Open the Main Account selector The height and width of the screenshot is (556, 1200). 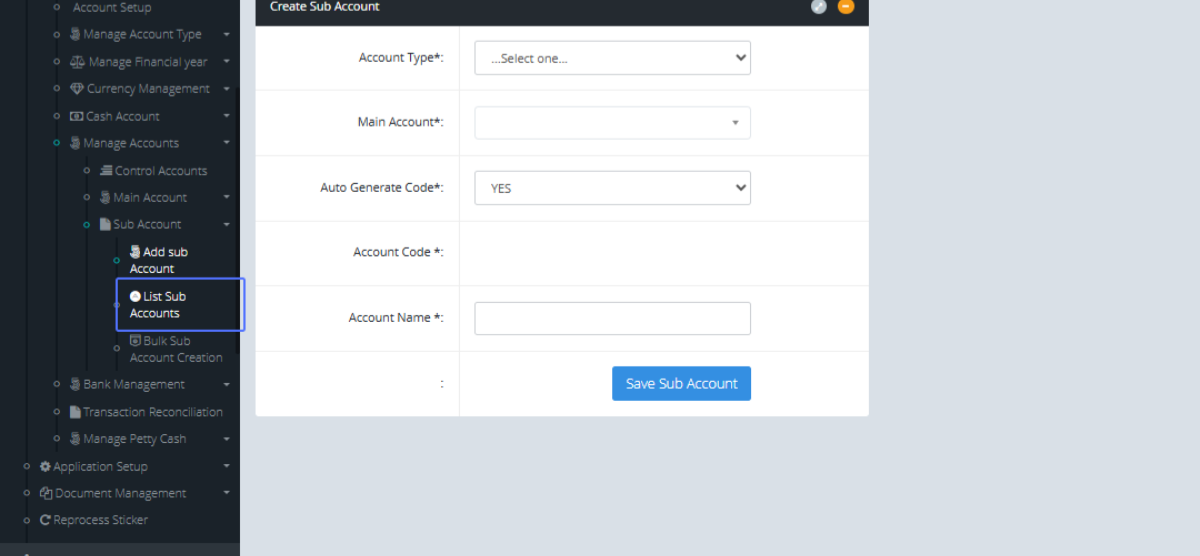(x=612, y=123)
